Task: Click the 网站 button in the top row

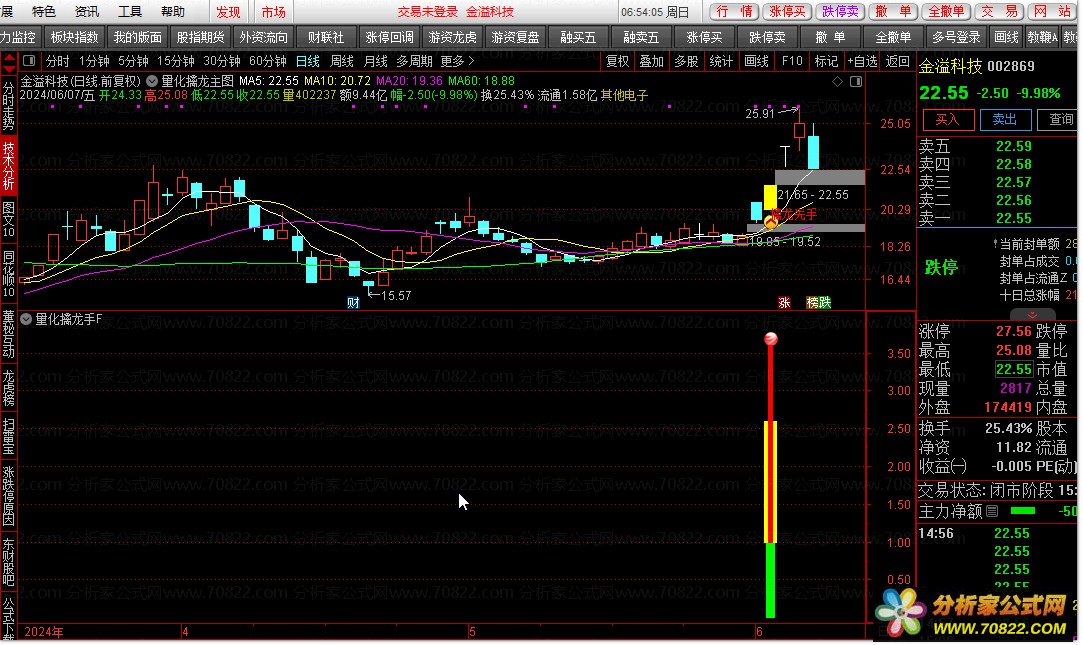Action: (1051, 12)
